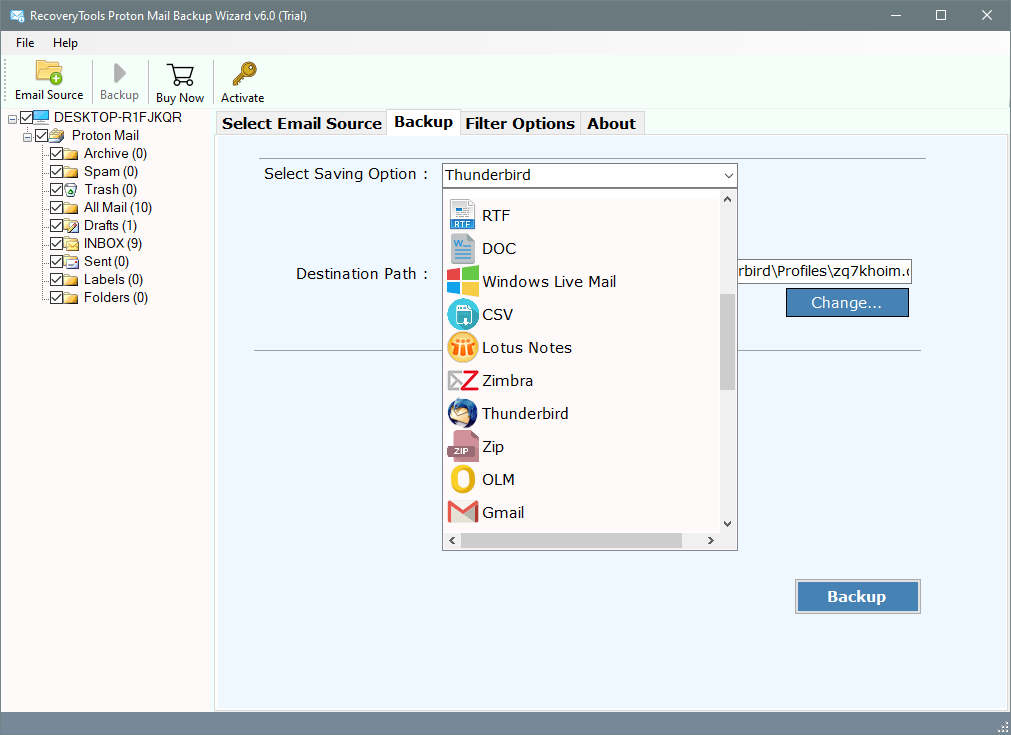The image size is (1011, 735).
Task: Select the Thunderbird icon in list
Action: (x=462, y=413)
